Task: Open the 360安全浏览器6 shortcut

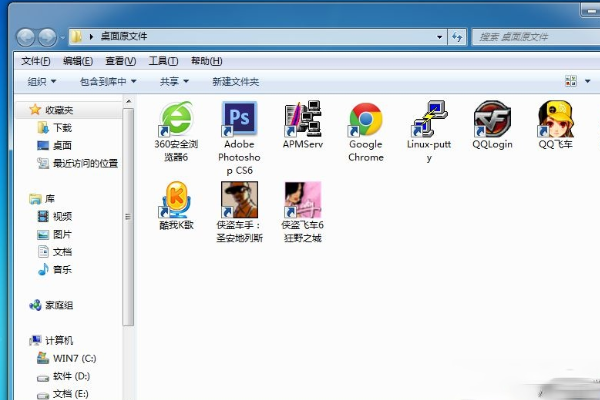Action: pos(176,131)
